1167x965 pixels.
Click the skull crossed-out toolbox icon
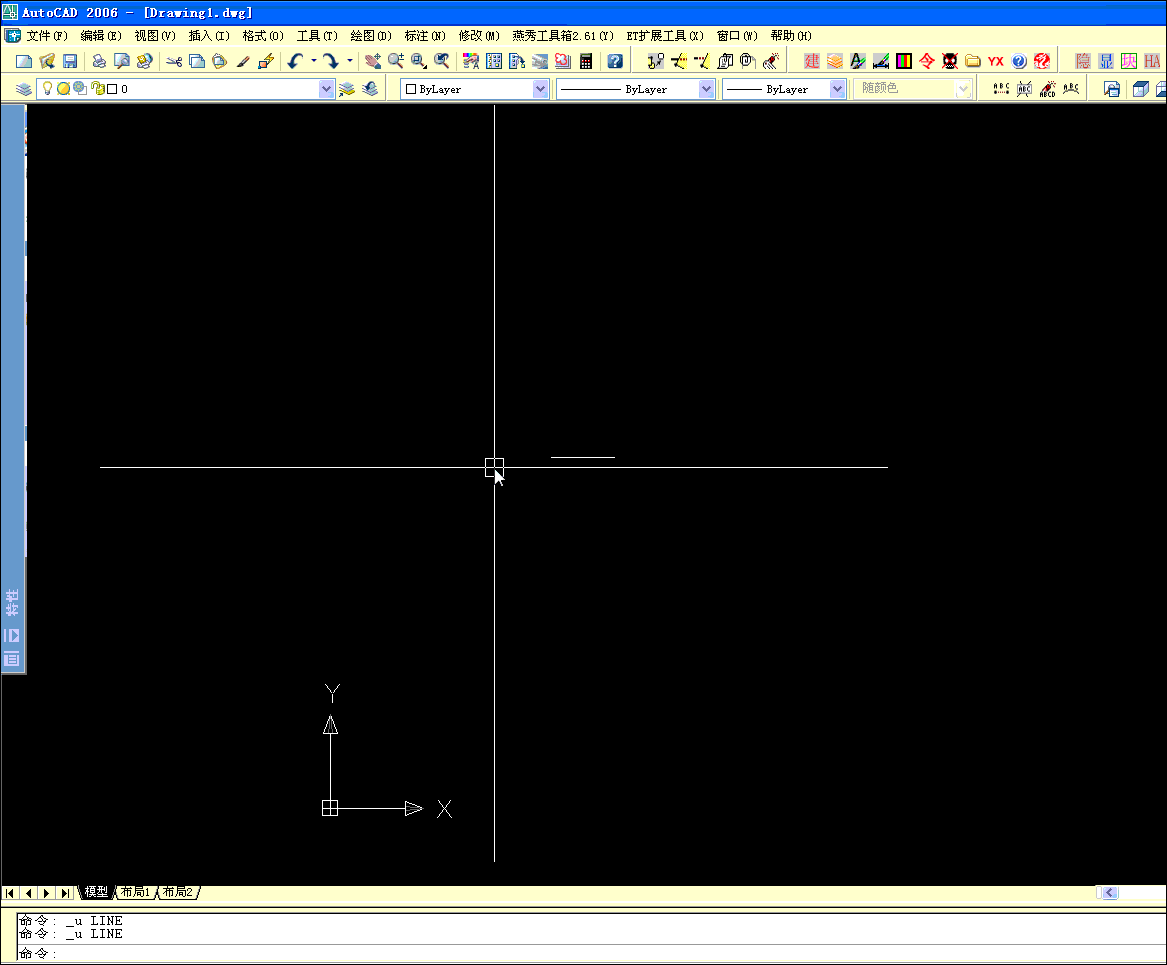pyautogui.click(x=950, y=61)
